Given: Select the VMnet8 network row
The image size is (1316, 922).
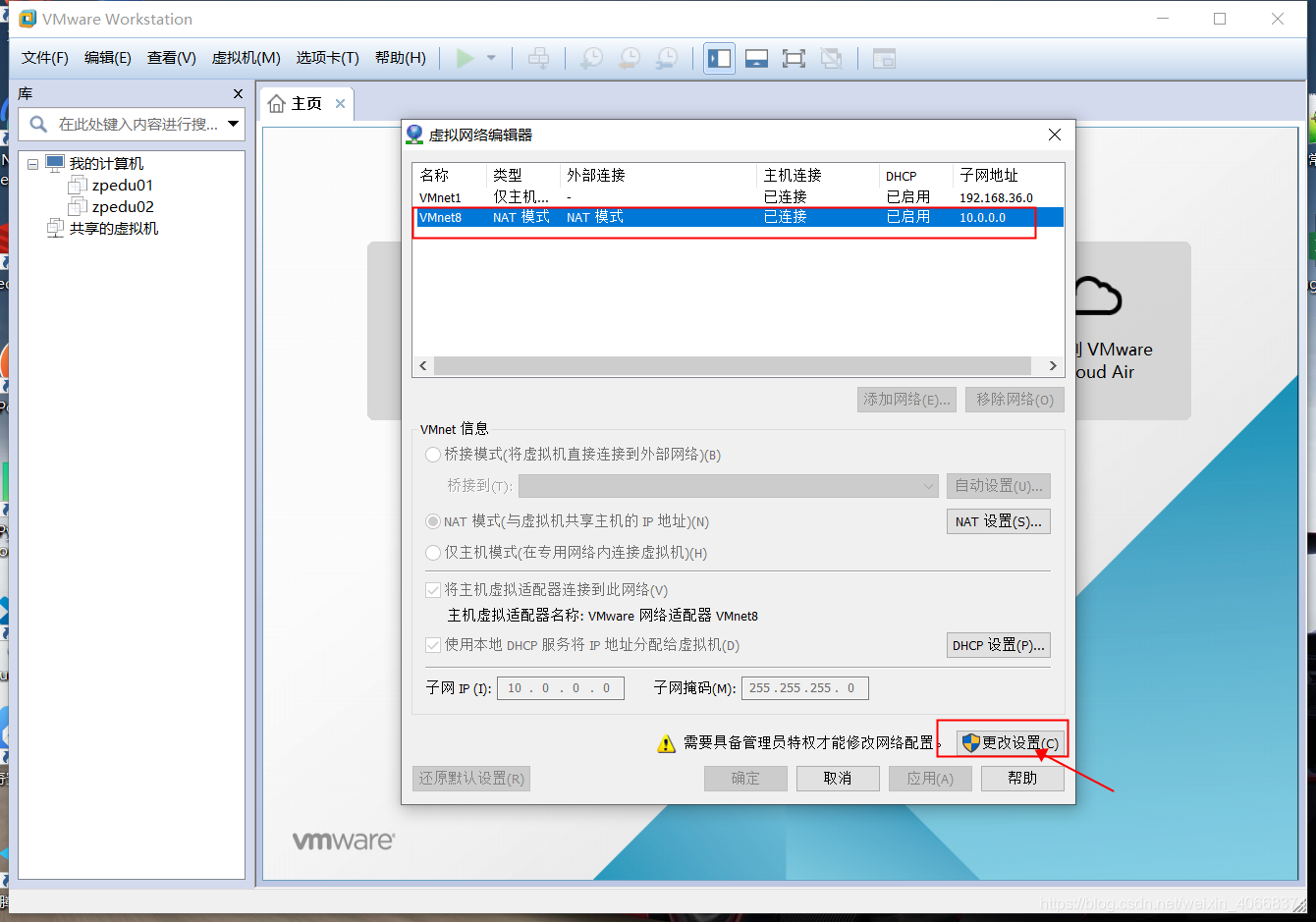Looking at the screenshot, I should [738, 217].
